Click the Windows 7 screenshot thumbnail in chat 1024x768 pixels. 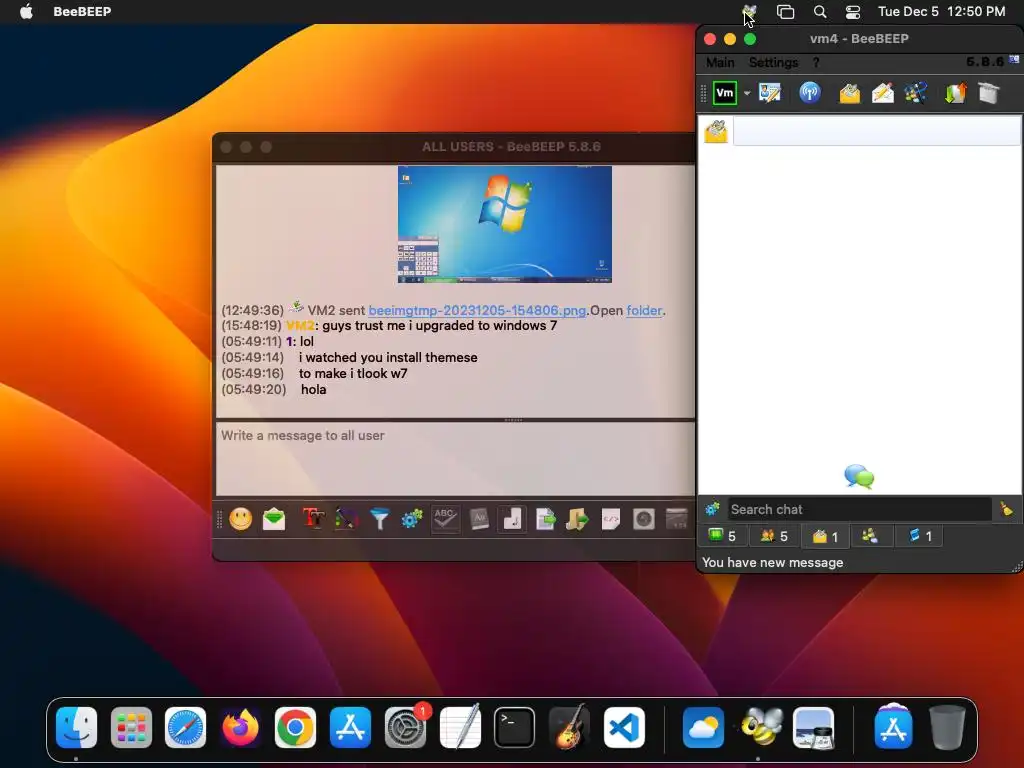[x=505, y=224]
